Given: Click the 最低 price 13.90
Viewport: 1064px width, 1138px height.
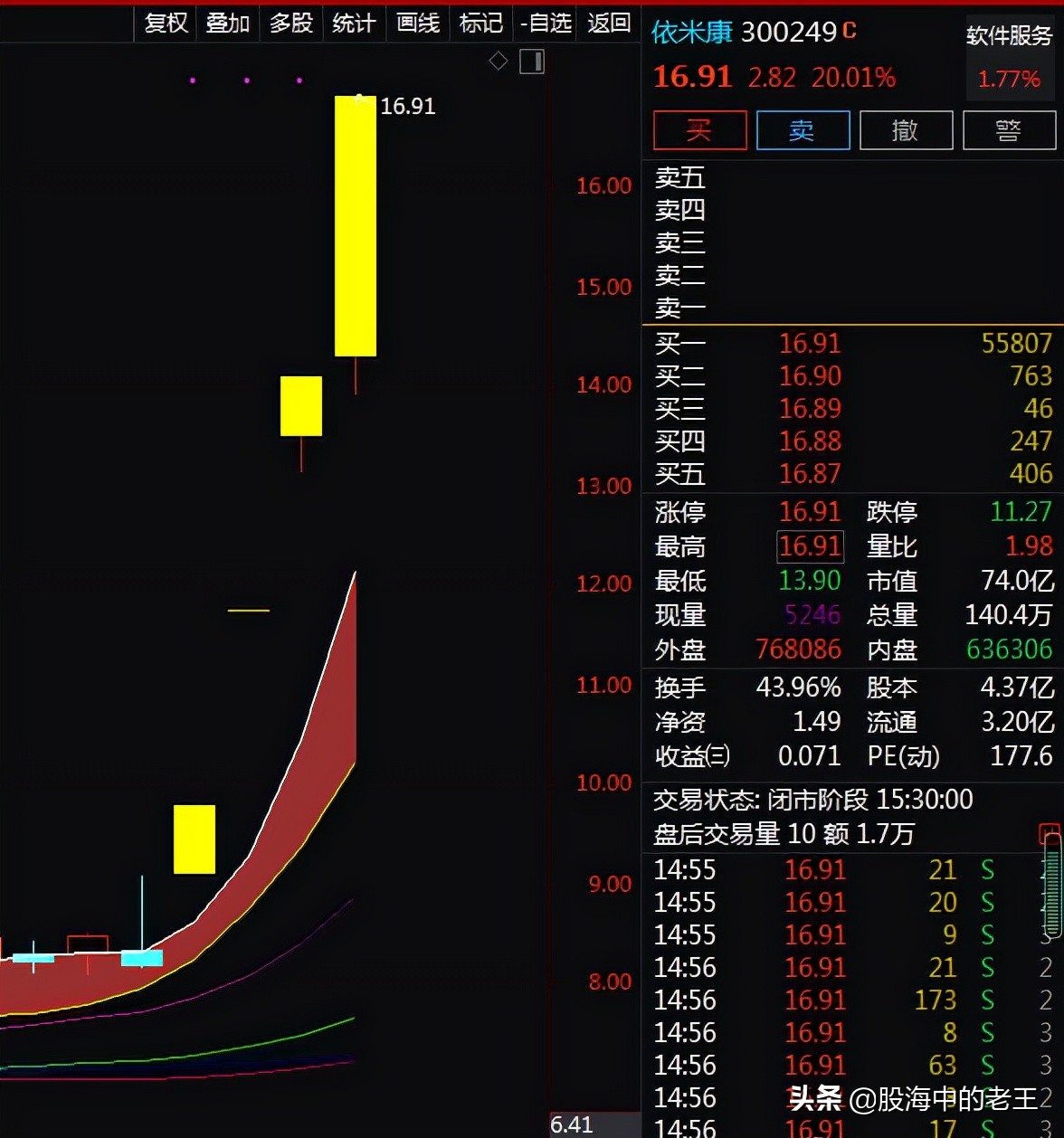Looking at the screenshot, I should pyautogui.click(x=810, y=581).
